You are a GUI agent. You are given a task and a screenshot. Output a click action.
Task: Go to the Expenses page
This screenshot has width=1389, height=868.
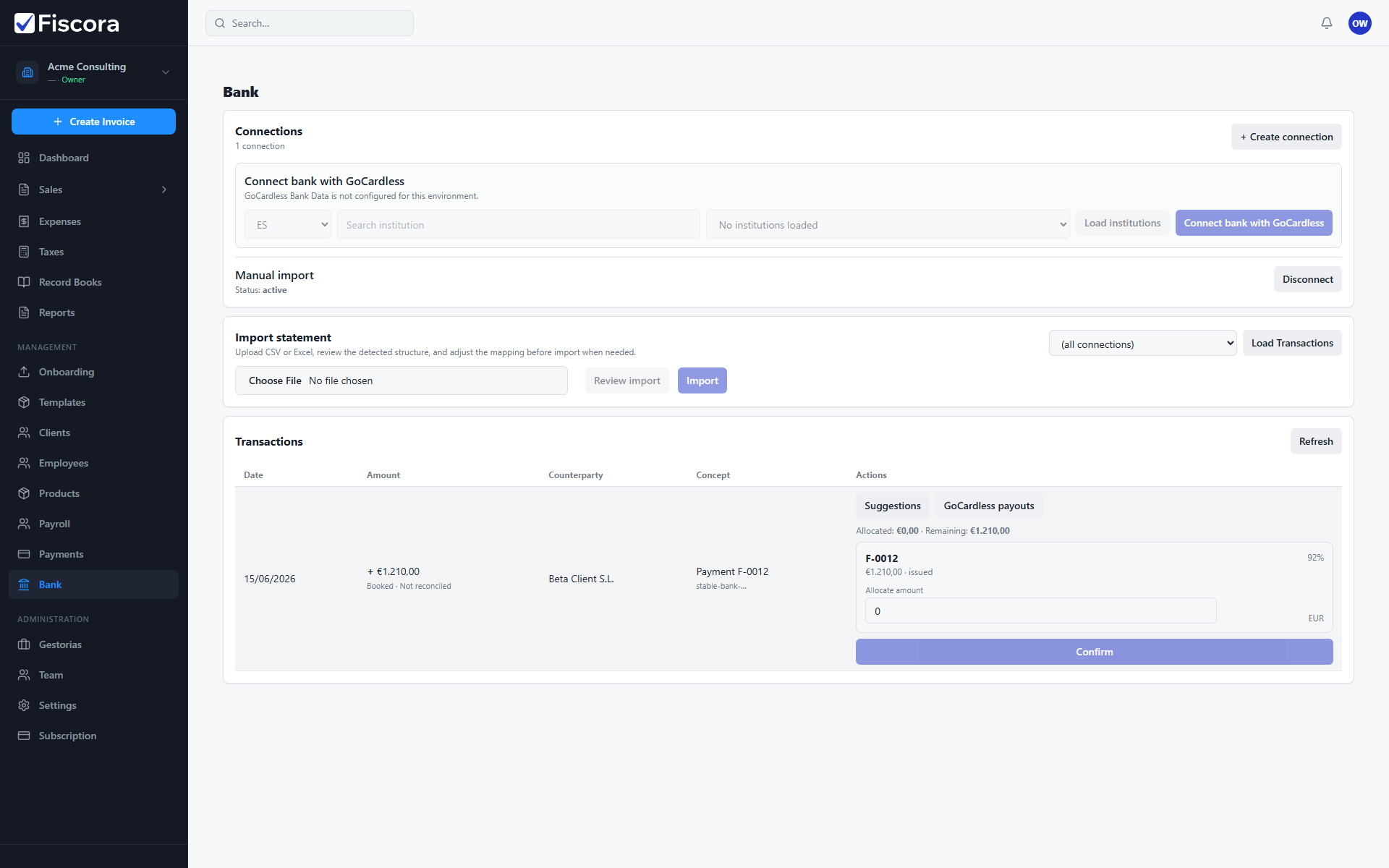93,221
